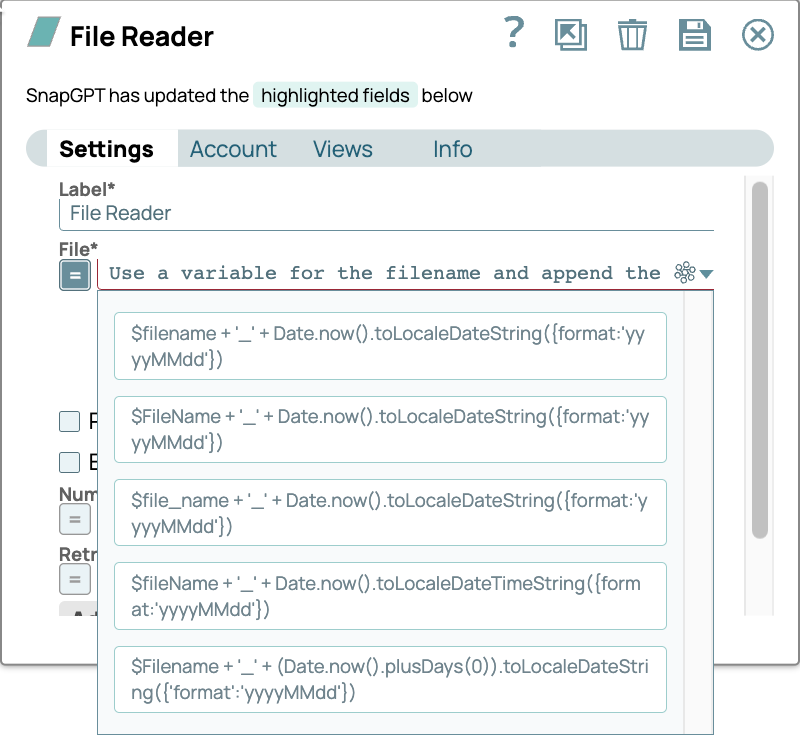800x736 pixels.
Task: Choose the $file_name expression suggestion
Action: [x=390, y=513]
